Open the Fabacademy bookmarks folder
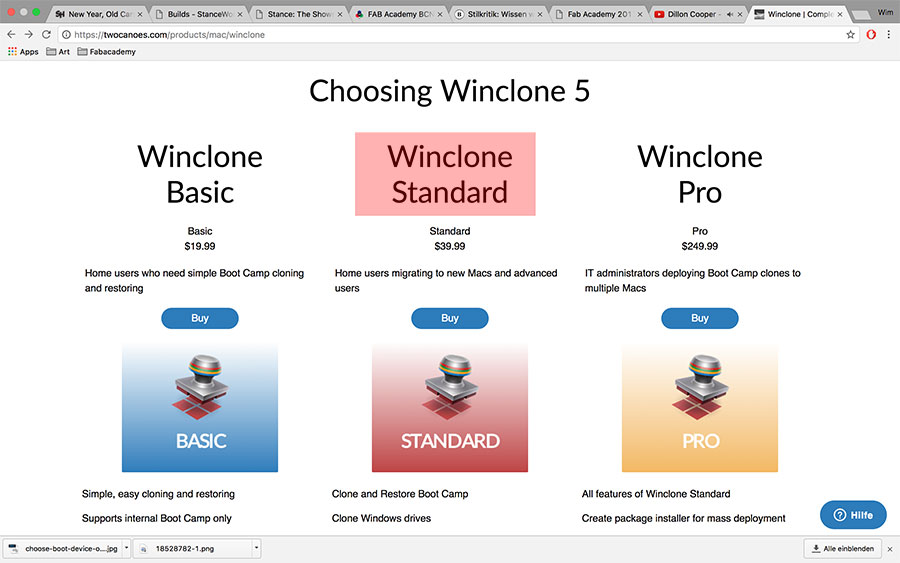900x563 pixels. click(107, 52)
